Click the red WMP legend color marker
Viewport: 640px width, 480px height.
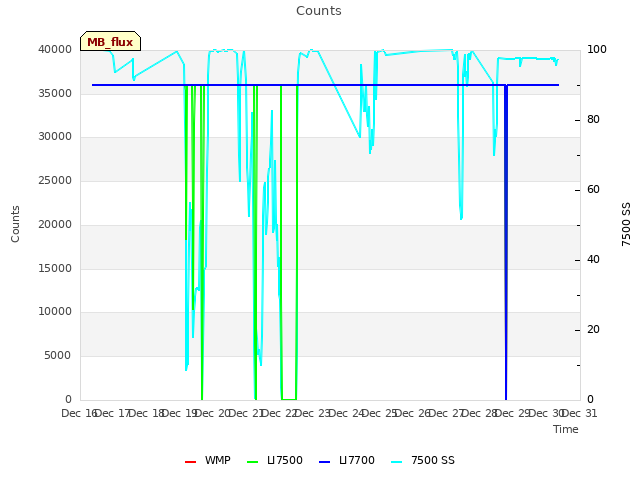[190, 462]
